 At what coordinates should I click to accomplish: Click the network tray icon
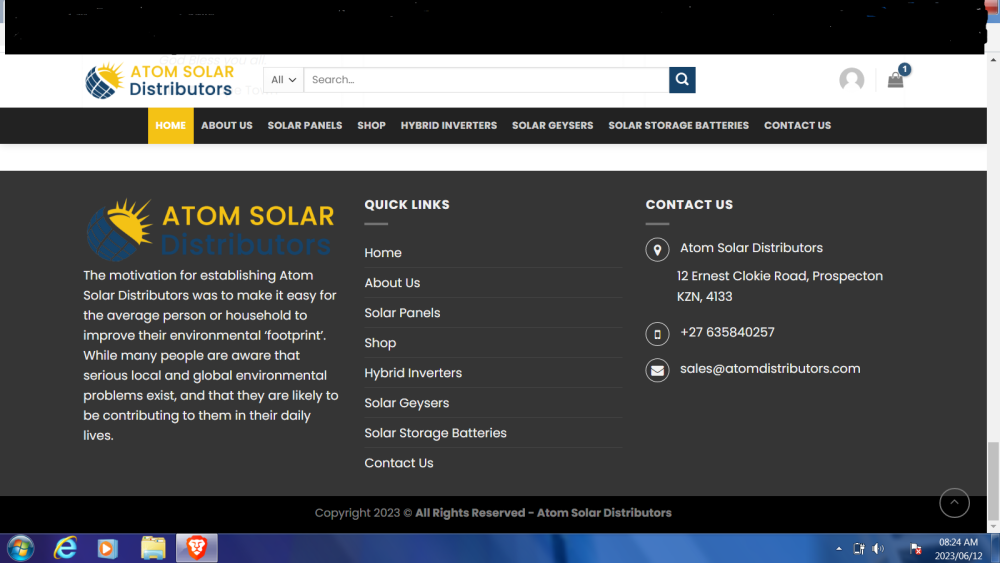(859, 548)
